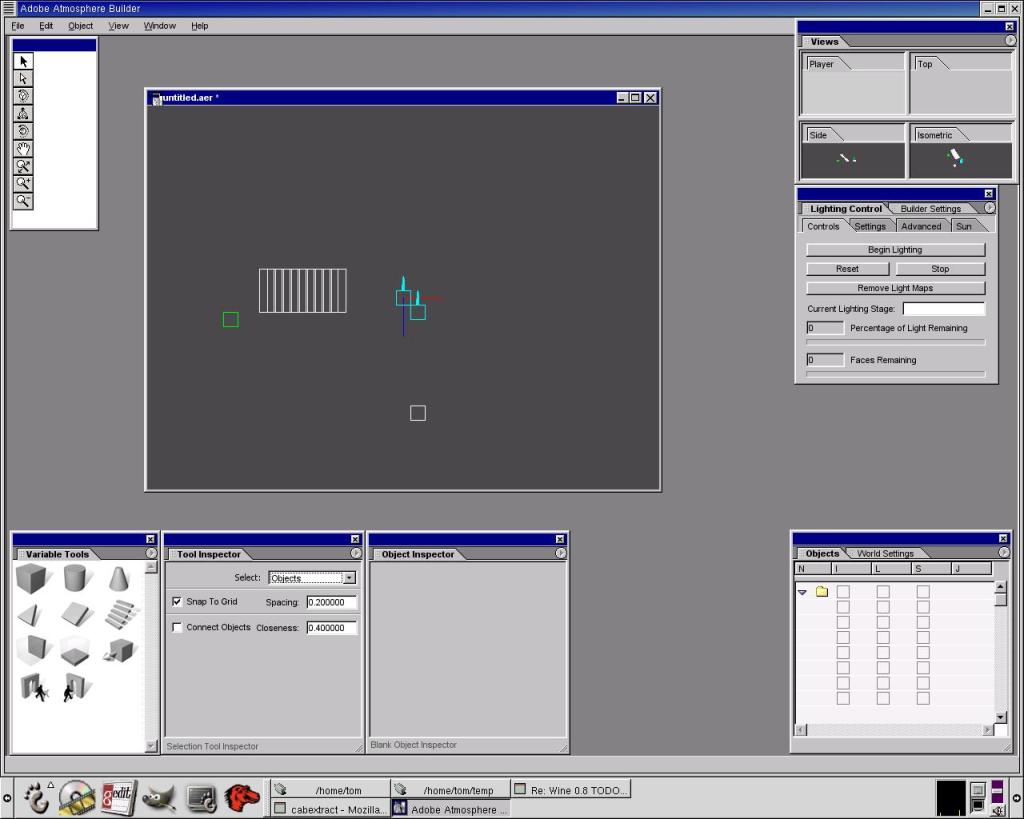Open the Window menu
This screenshot has width=1024, height=819.
point(159,26)
